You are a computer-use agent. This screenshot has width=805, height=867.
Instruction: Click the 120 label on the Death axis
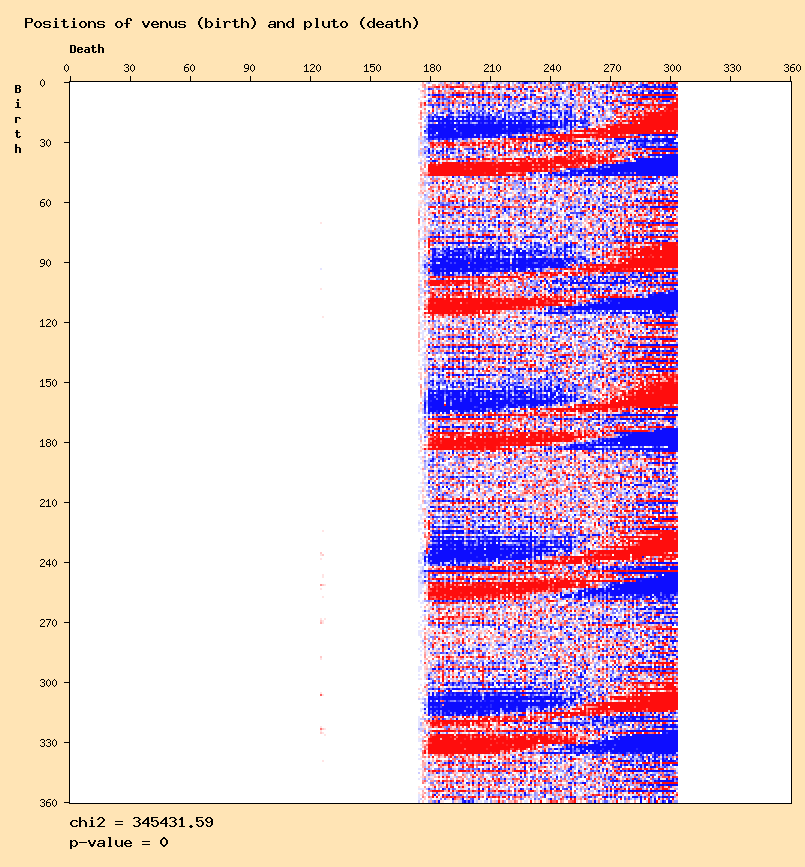(x=312, y=68)
